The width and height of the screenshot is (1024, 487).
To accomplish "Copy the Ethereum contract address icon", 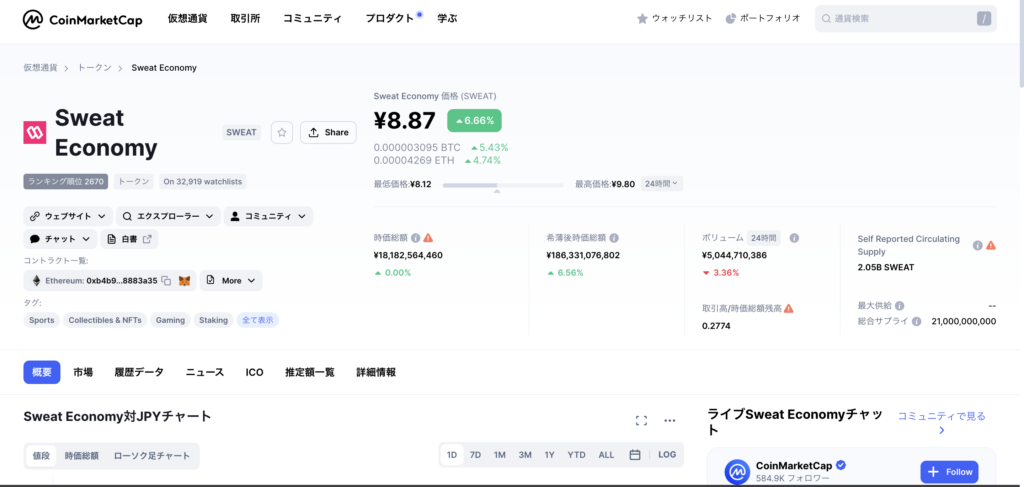I will point(167,281).
